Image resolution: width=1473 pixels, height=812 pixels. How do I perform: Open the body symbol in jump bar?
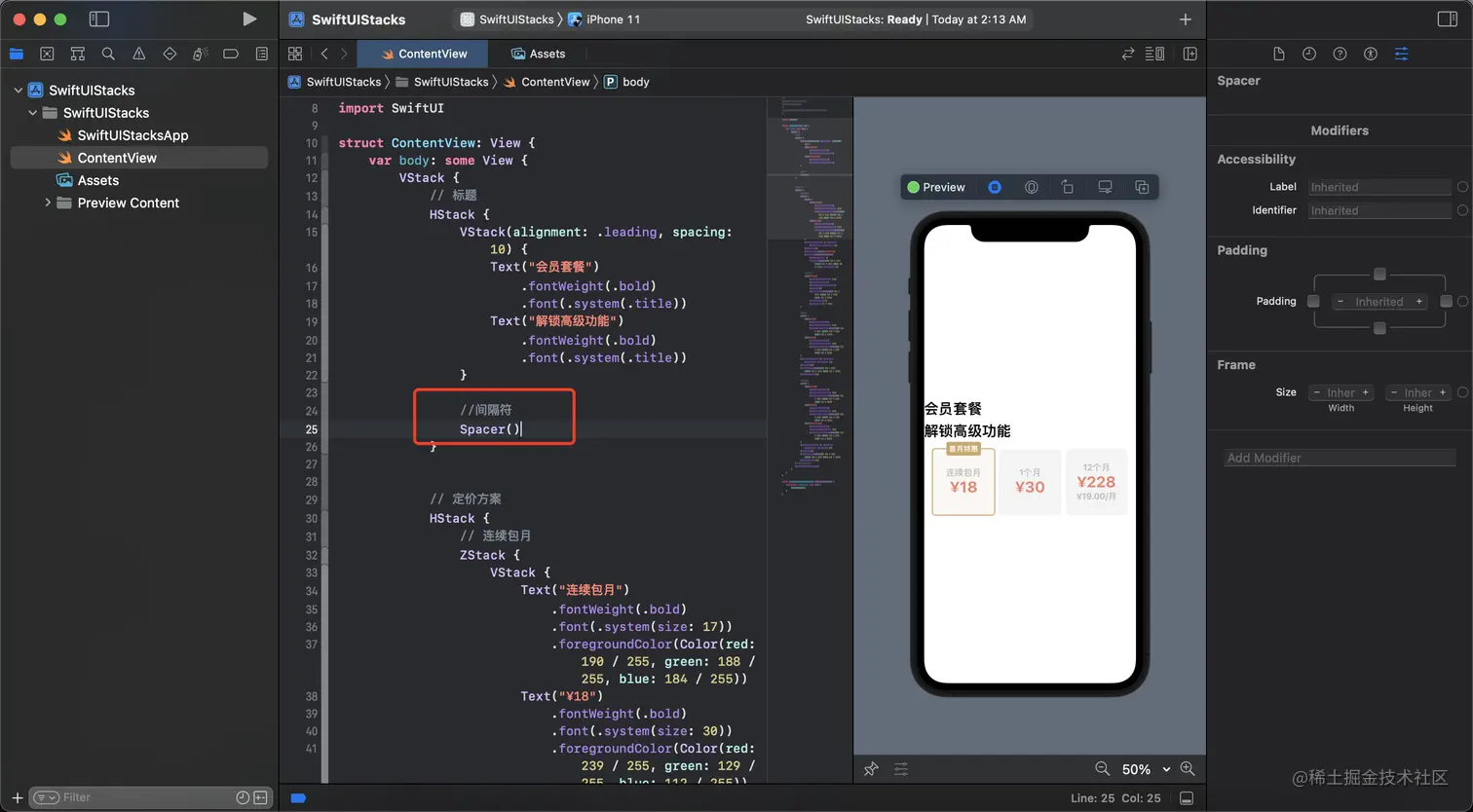click(626, 82)
